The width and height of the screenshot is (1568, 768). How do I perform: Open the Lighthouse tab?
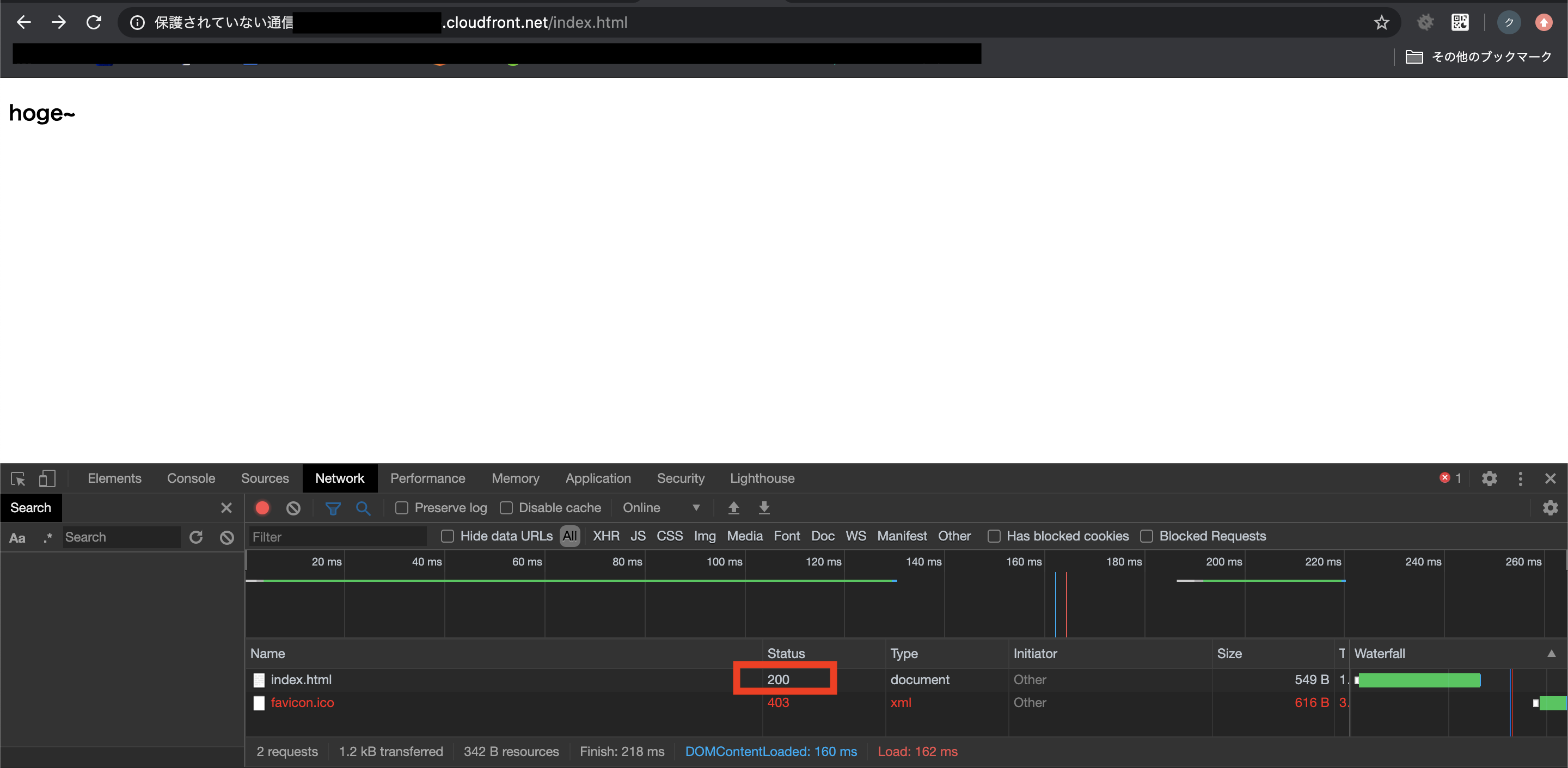762,478
